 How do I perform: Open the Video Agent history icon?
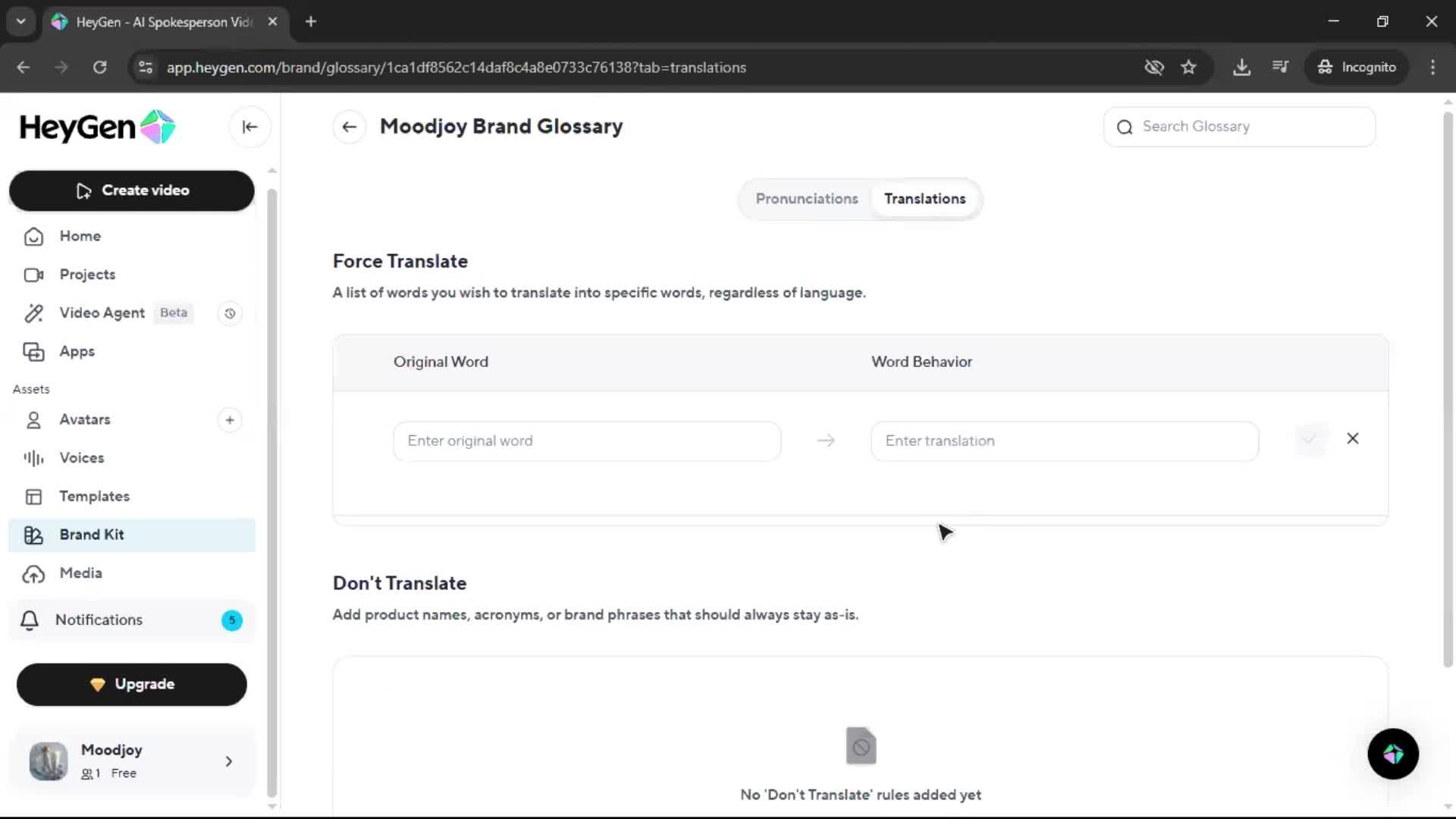click(x=230, y=313)
